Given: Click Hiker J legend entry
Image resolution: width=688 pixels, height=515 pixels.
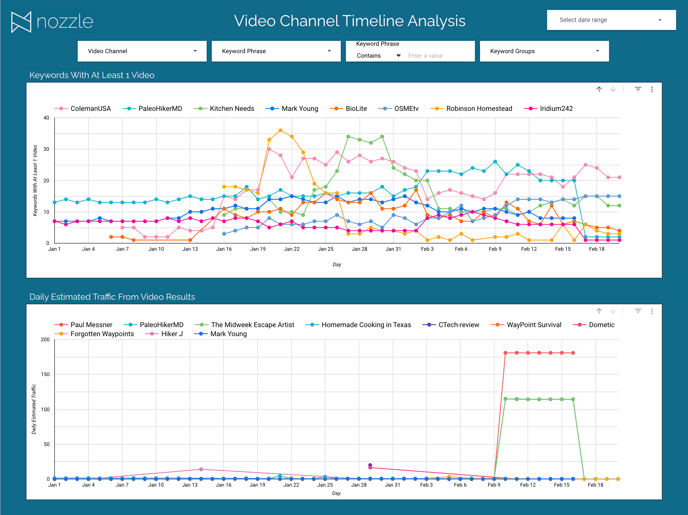Looking at the screenshot, I should (164, 334).
